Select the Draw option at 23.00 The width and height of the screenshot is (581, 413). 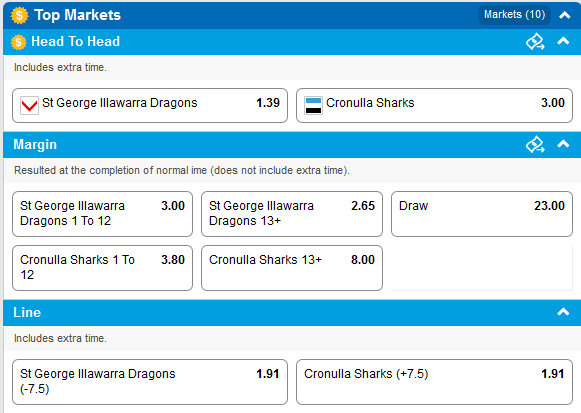pyautogui.click(x=482, y=214)
